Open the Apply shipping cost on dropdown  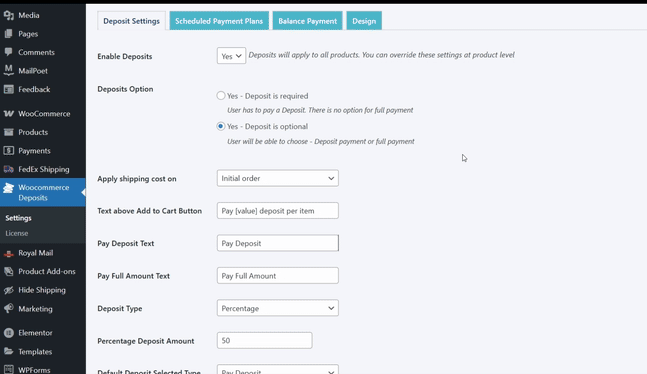click(278, 178)
